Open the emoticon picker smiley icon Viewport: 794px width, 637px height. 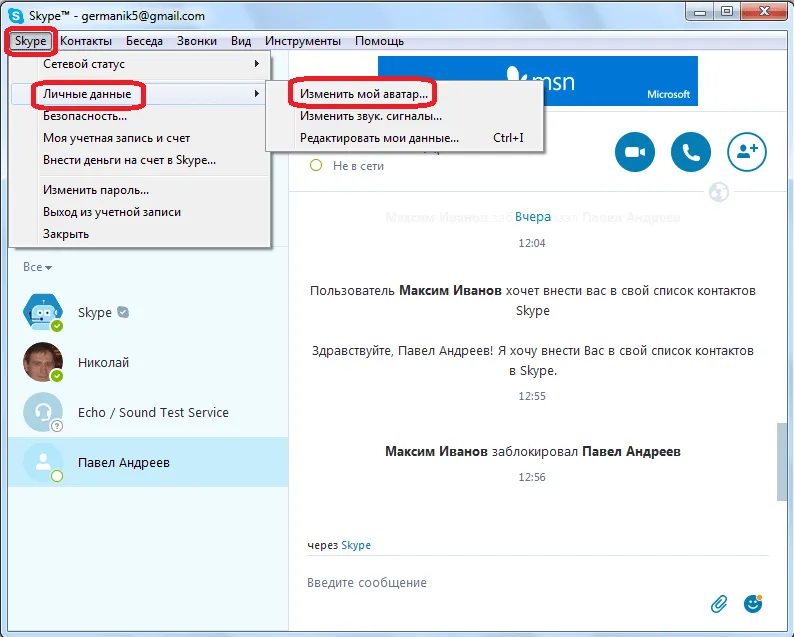(x=753, y=604)
